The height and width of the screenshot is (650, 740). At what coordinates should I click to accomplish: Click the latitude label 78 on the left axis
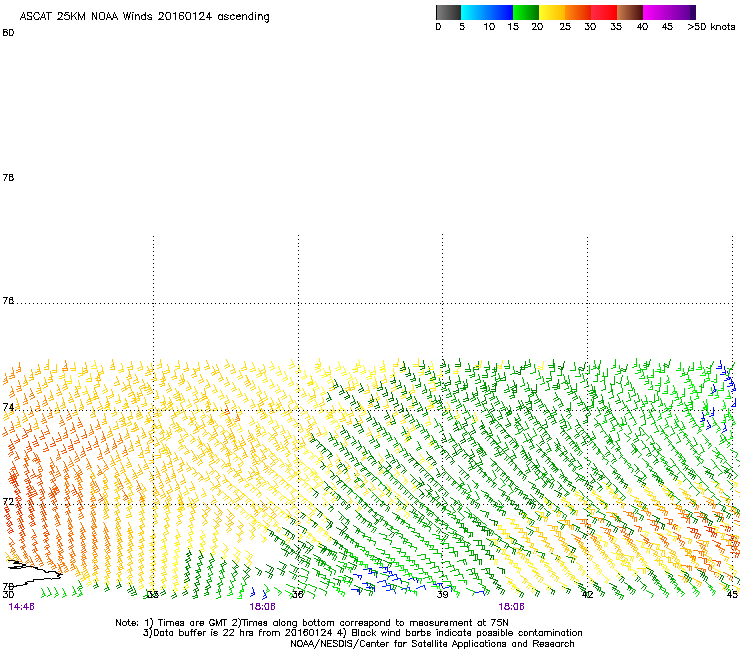[8, 177]
